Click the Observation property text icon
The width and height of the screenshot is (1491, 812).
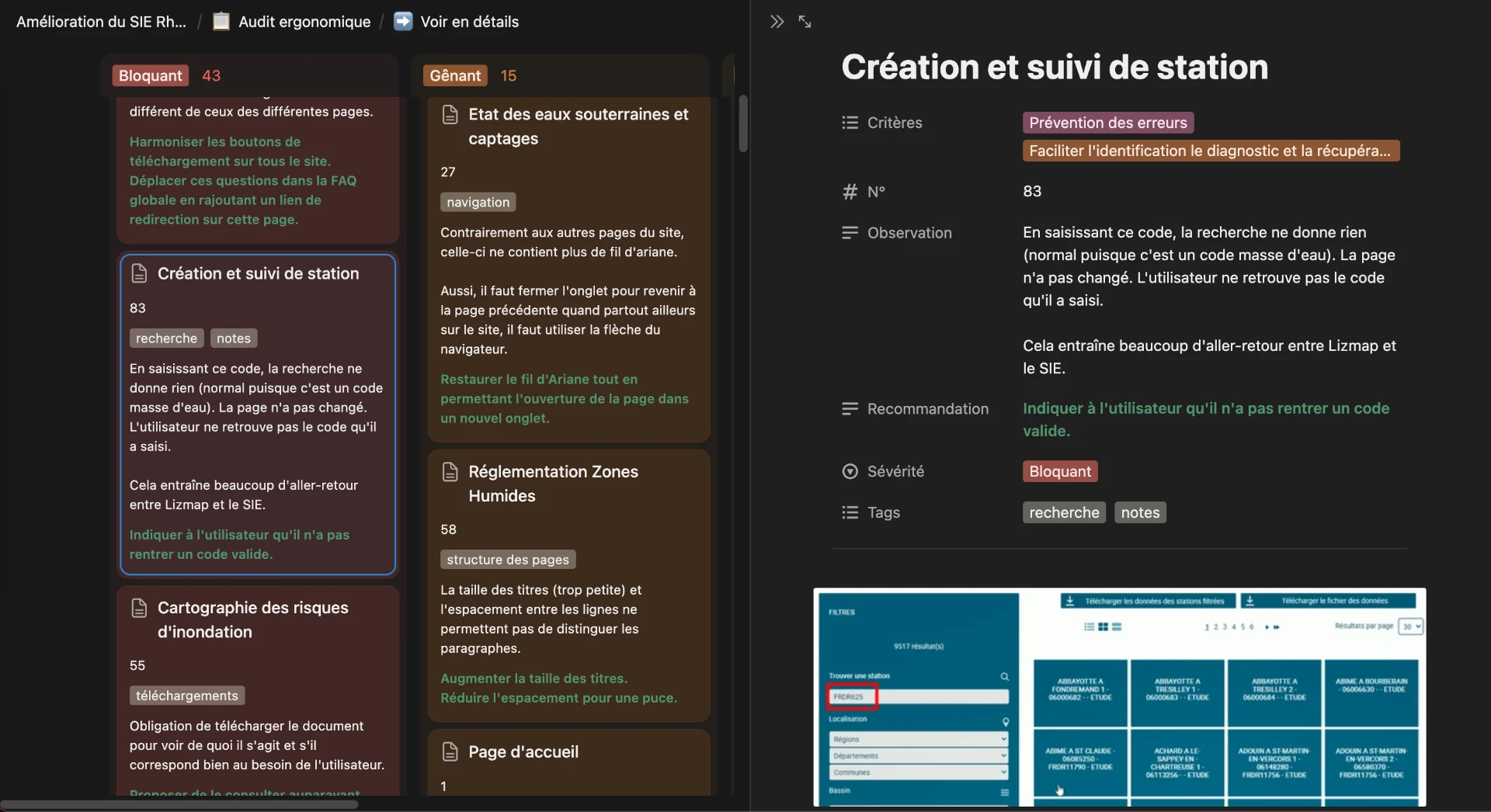click(x=850, y=233)
